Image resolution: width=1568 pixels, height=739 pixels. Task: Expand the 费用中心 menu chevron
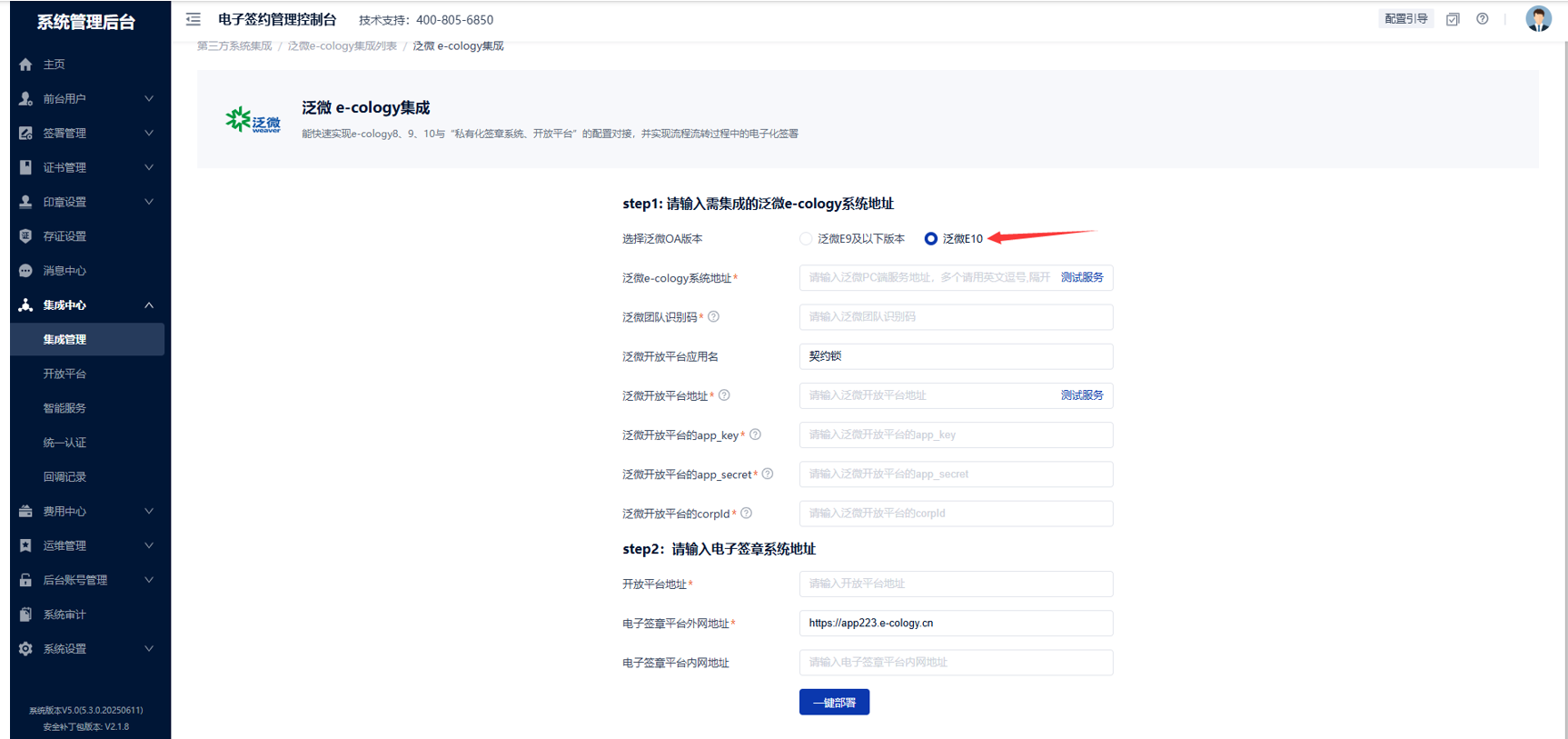click(x=149, y=512)
